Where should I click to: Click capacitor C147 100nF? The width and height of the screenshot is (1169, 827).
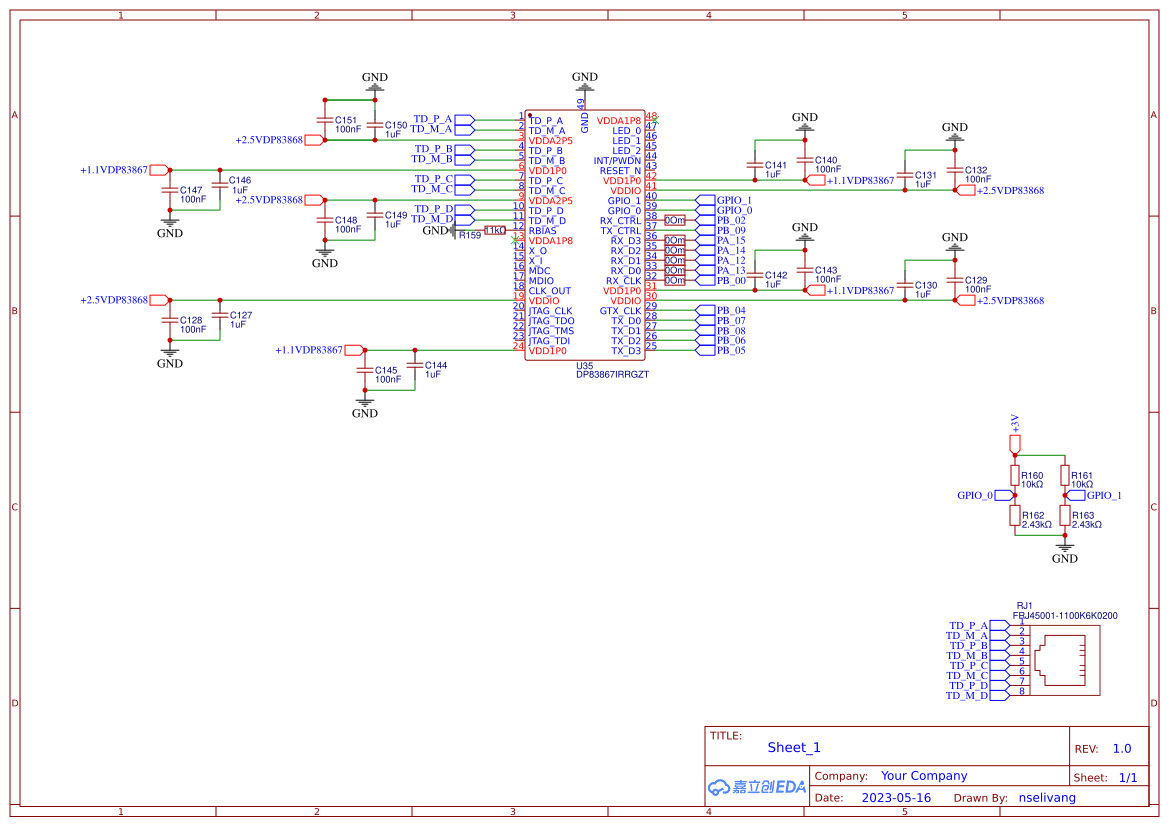170,190
